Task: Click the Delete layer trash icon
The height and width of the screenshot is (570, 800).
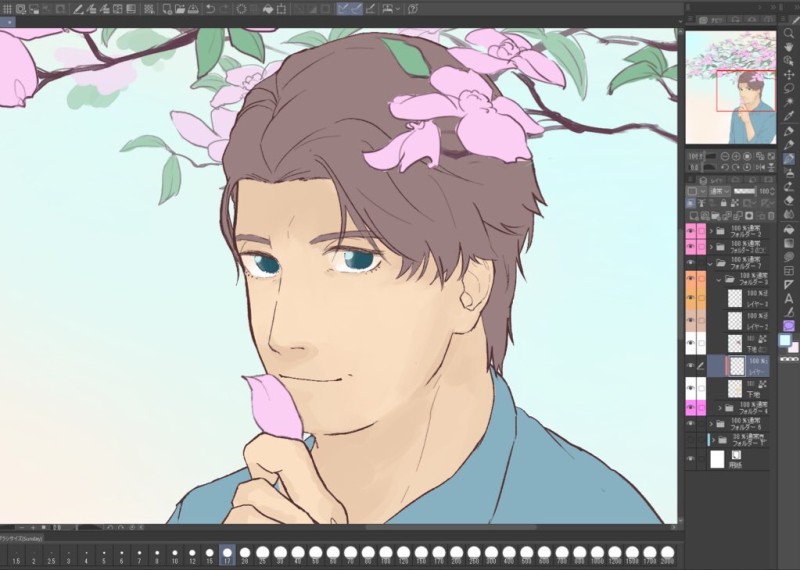Action: pos(771,216)
